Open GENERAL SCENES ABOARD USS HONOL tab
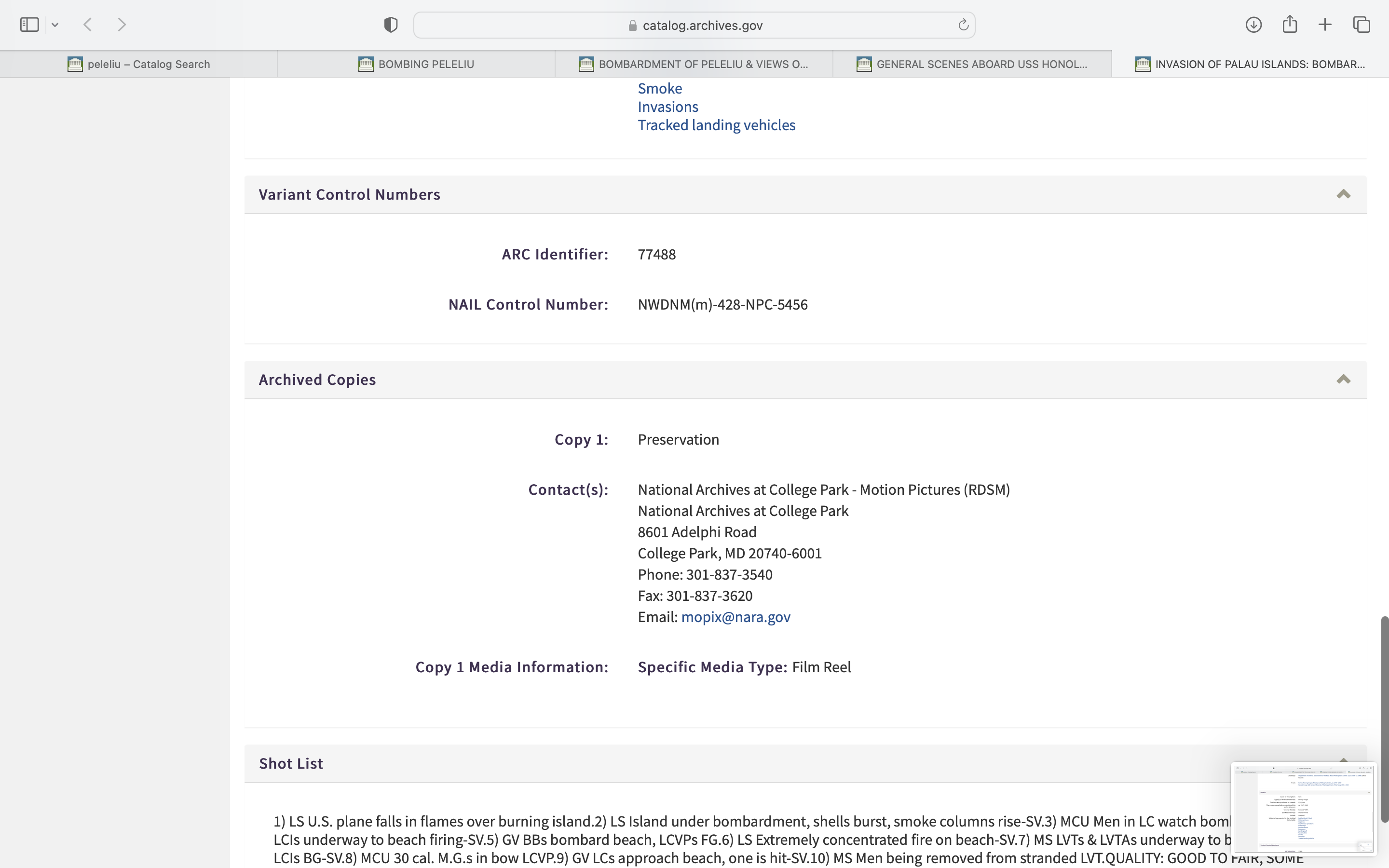1389x868 pixels. pos(972,64)
